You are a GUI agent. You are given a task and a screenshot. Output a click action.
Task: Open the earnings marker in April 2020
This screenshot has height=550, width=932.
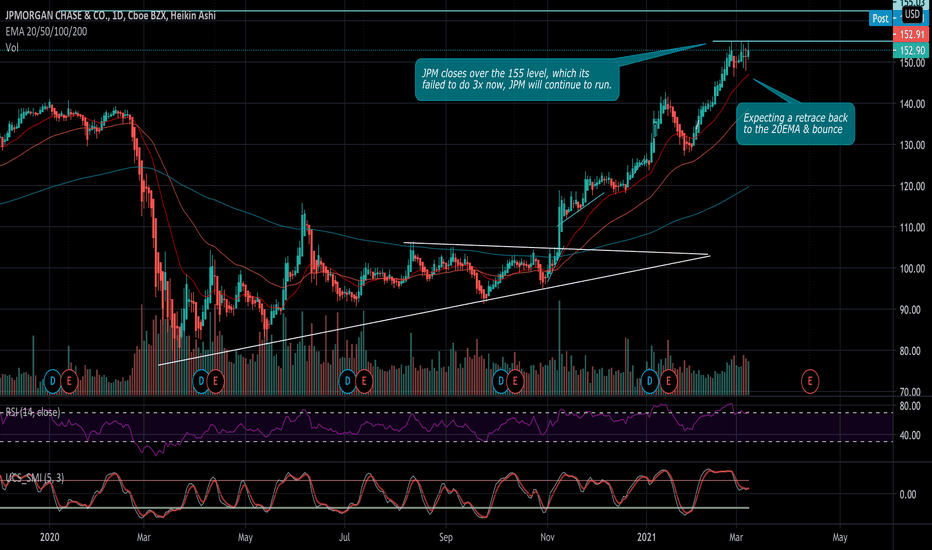[x=216, y=381]
